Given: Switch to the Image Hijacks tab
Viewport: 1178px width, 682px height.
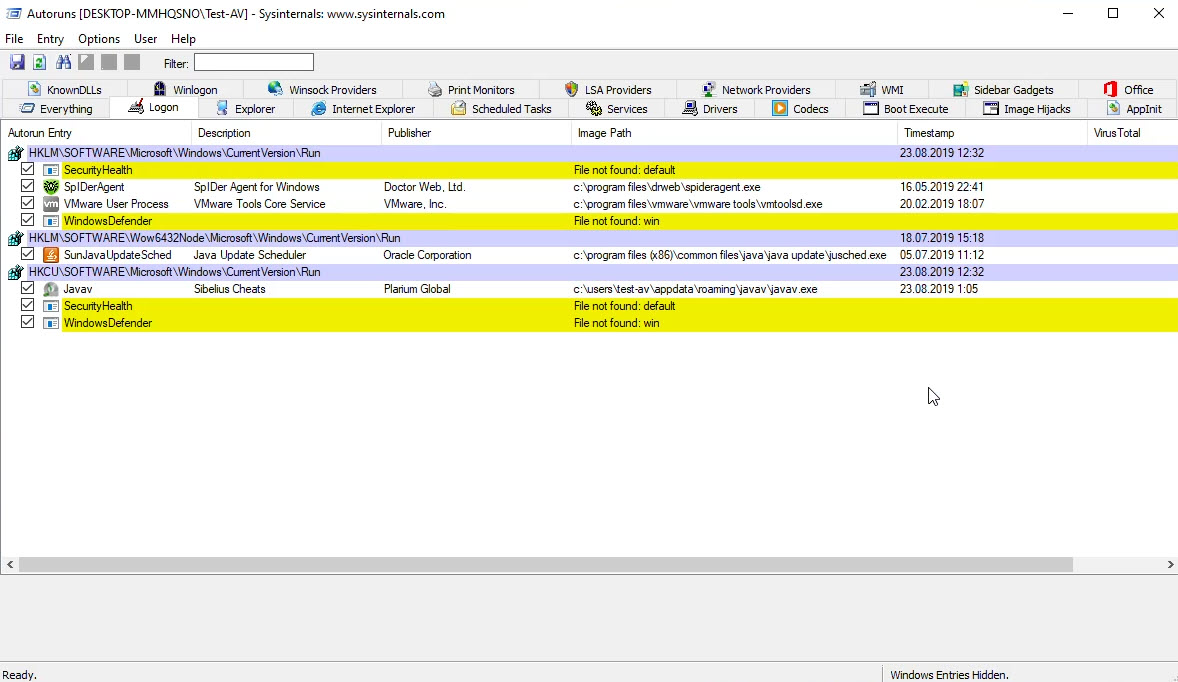Looking at the screenshot, I should point(1026,109).
